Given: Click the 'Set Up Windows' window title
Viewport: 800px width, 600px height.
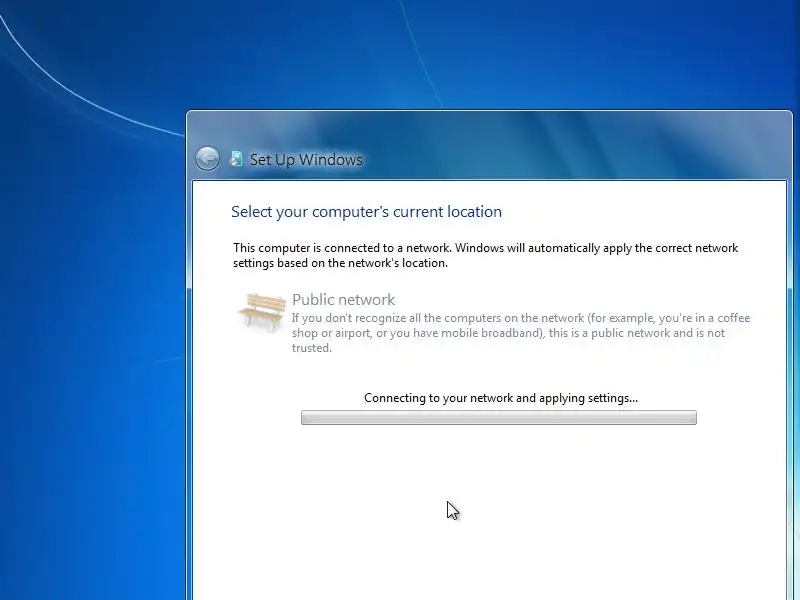Looking at the screenshot, I should coord(306,159).
